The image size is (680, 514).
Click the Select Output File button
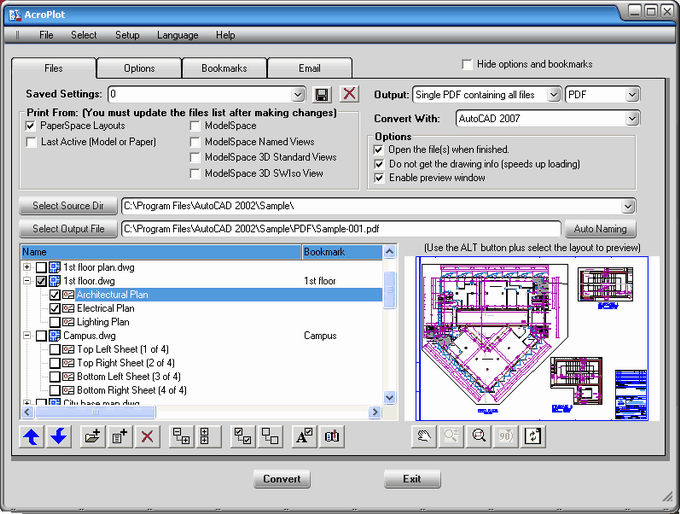[68, 229]
